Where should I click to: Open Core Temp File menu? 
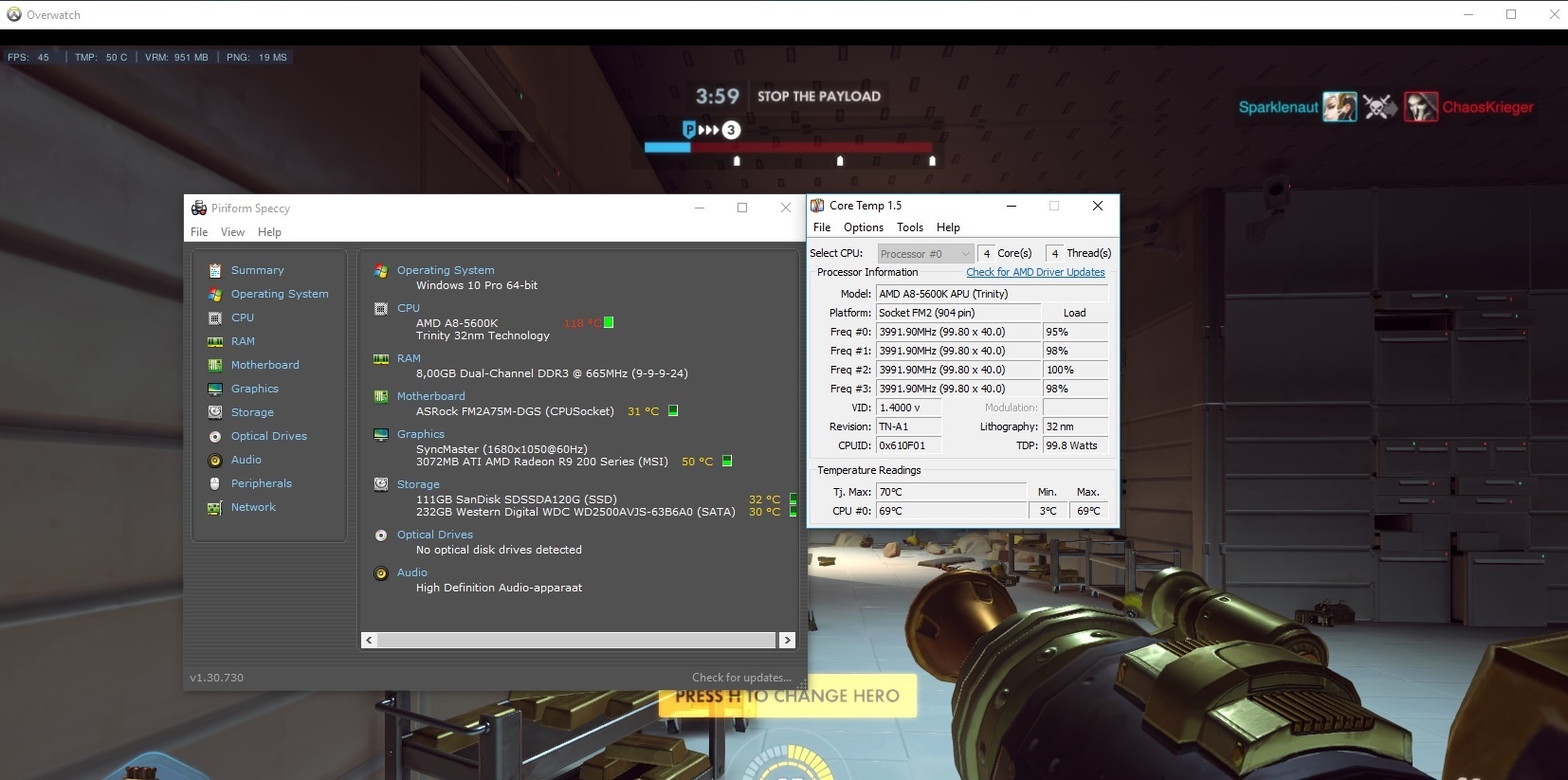(x=822, y=227)
